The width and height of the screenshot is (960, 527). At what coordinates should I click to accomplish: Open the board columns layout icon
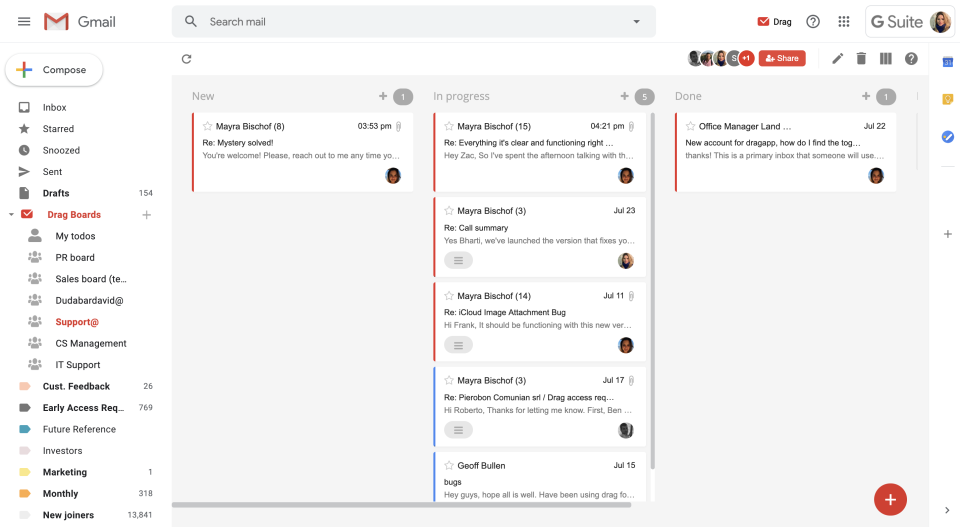coord(885,59)
